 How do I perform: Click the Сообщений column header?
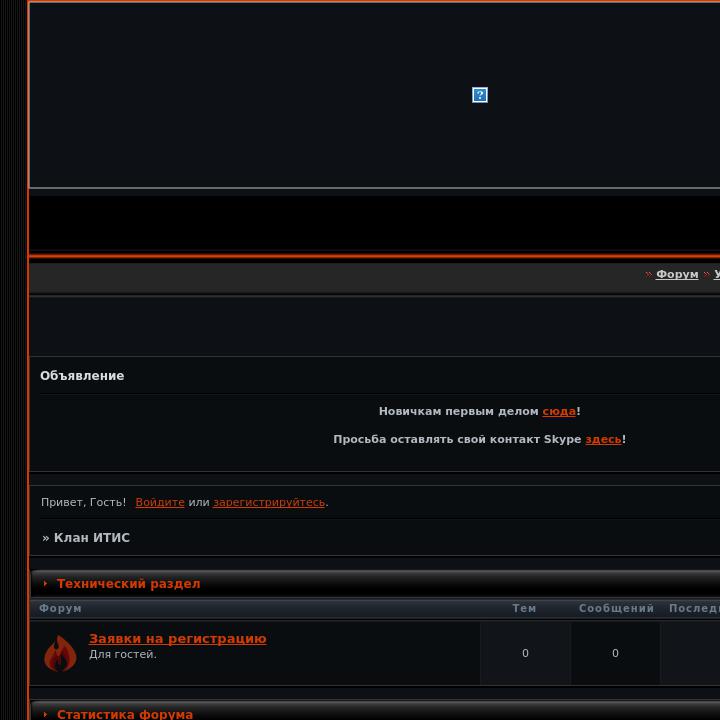[x=616, y=608]
